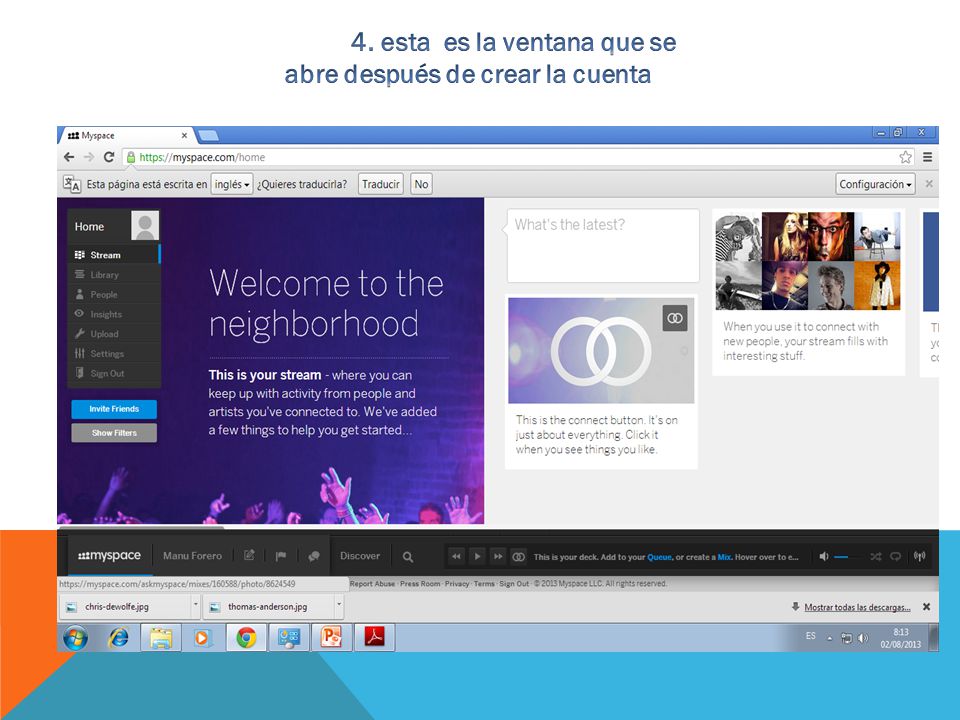
Task: Reload the Myspace page
Action: (x=109, y=157)
